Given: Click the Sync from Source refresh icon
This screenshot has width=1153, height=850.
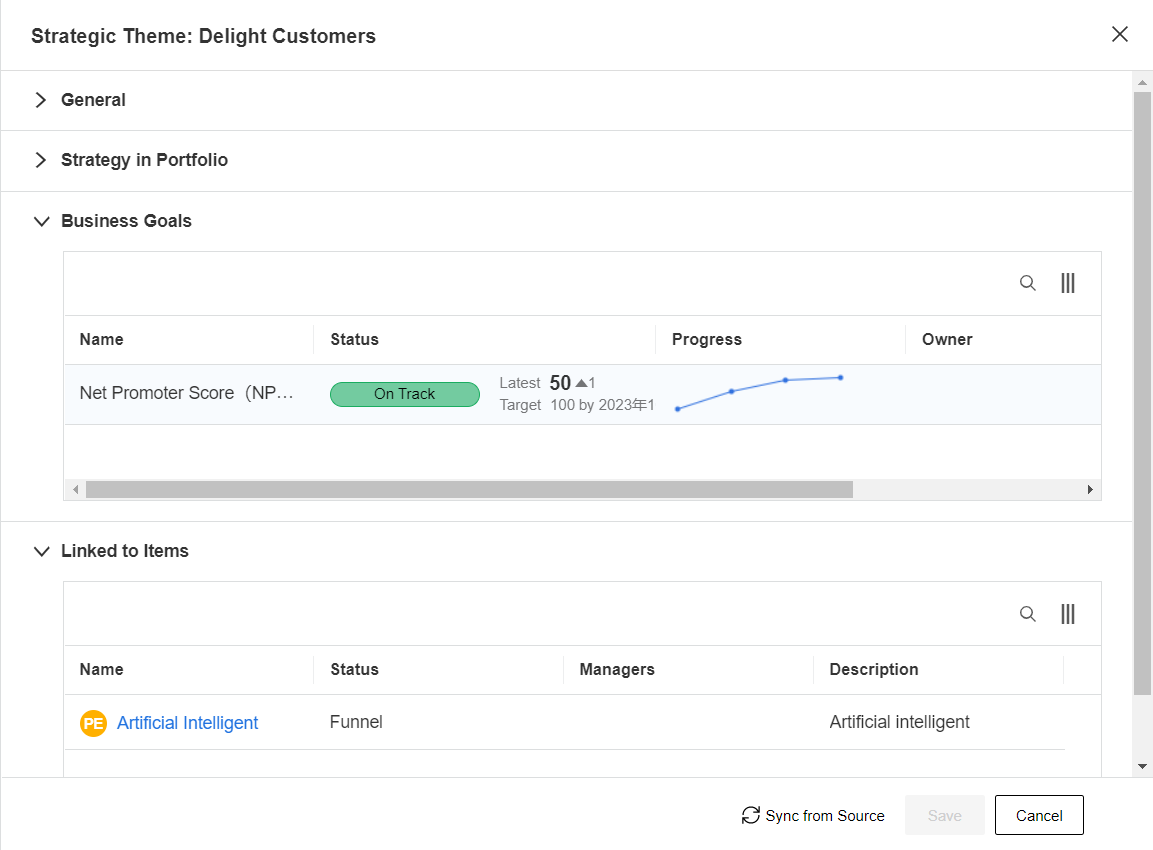Looking at the screenshot, I should coord(750,816).
